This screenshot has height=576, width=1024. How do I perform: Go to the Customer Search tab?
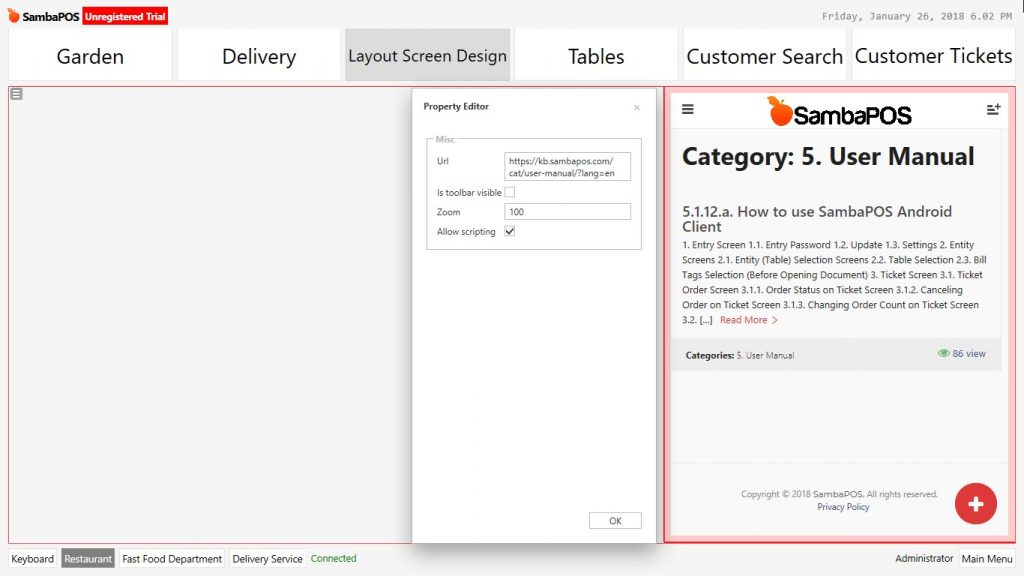point(764,55)
